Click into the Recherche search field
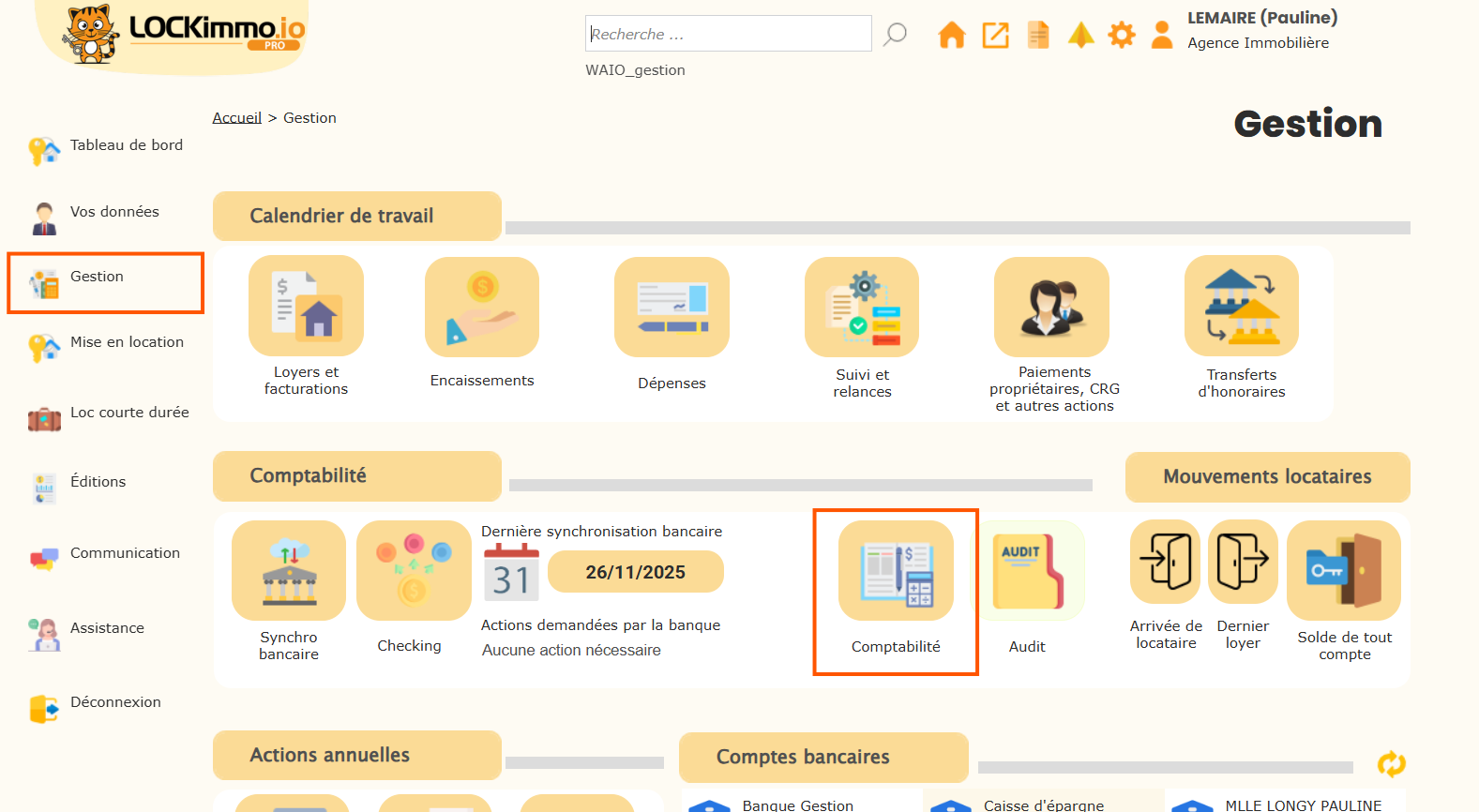The height and width of the screenshot is (812, 1479). coord(728,34)
